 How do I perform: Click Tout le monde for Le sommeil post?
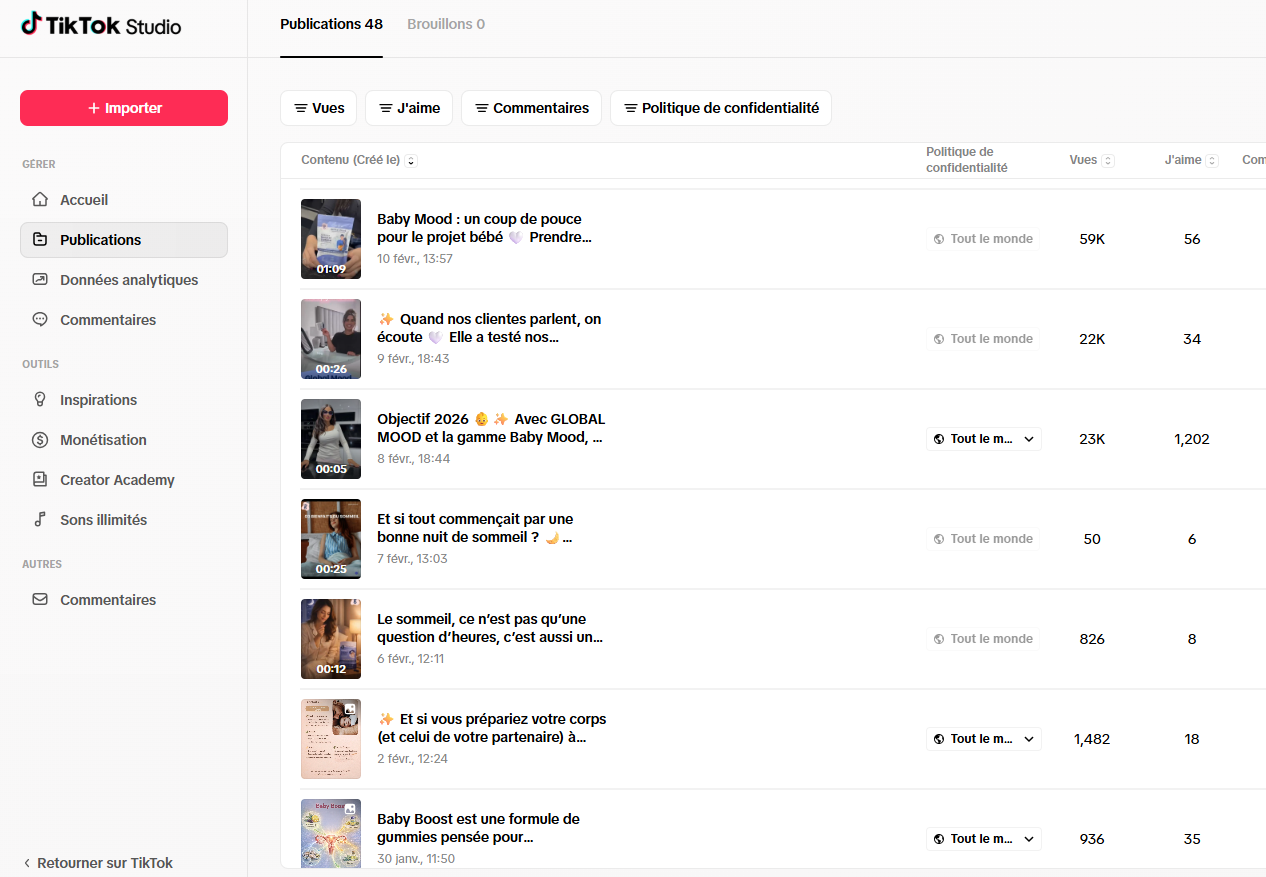(x=983, y=639)
